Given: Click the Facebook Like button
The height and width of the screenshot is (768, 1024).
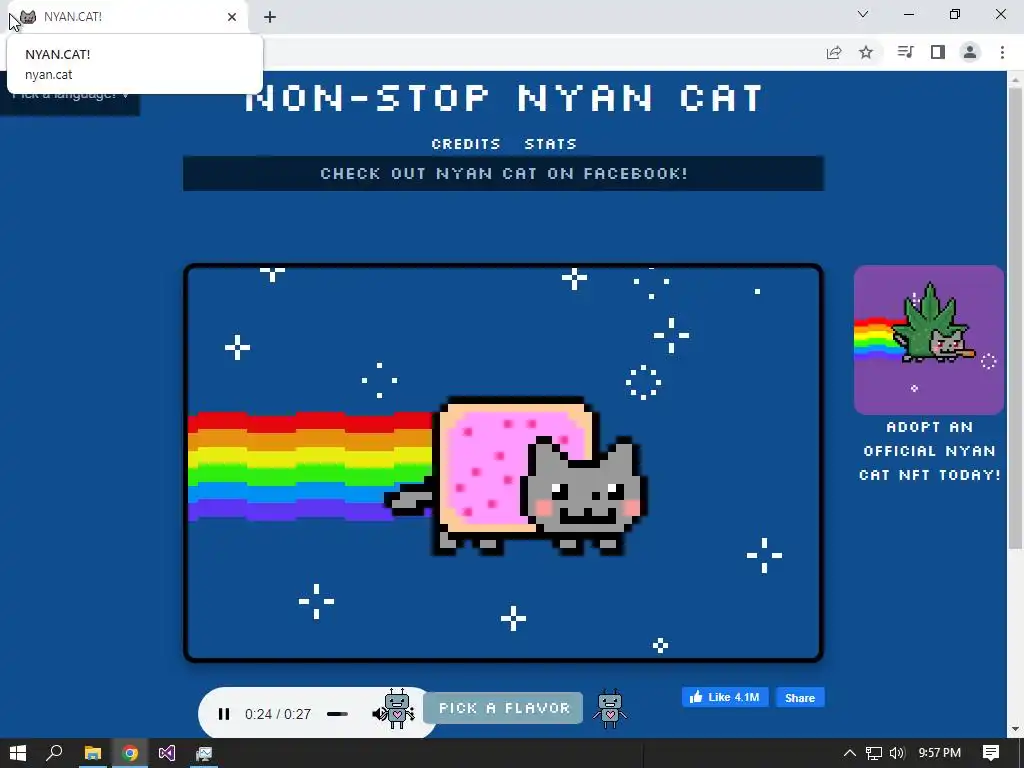Looking at the screenshot, I should click(x=726, y=697).
